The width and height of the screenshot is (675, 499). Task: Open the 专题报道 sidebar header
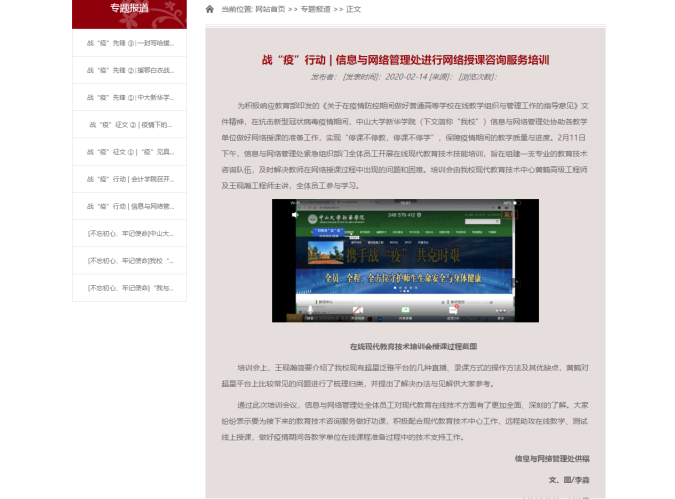129,9
